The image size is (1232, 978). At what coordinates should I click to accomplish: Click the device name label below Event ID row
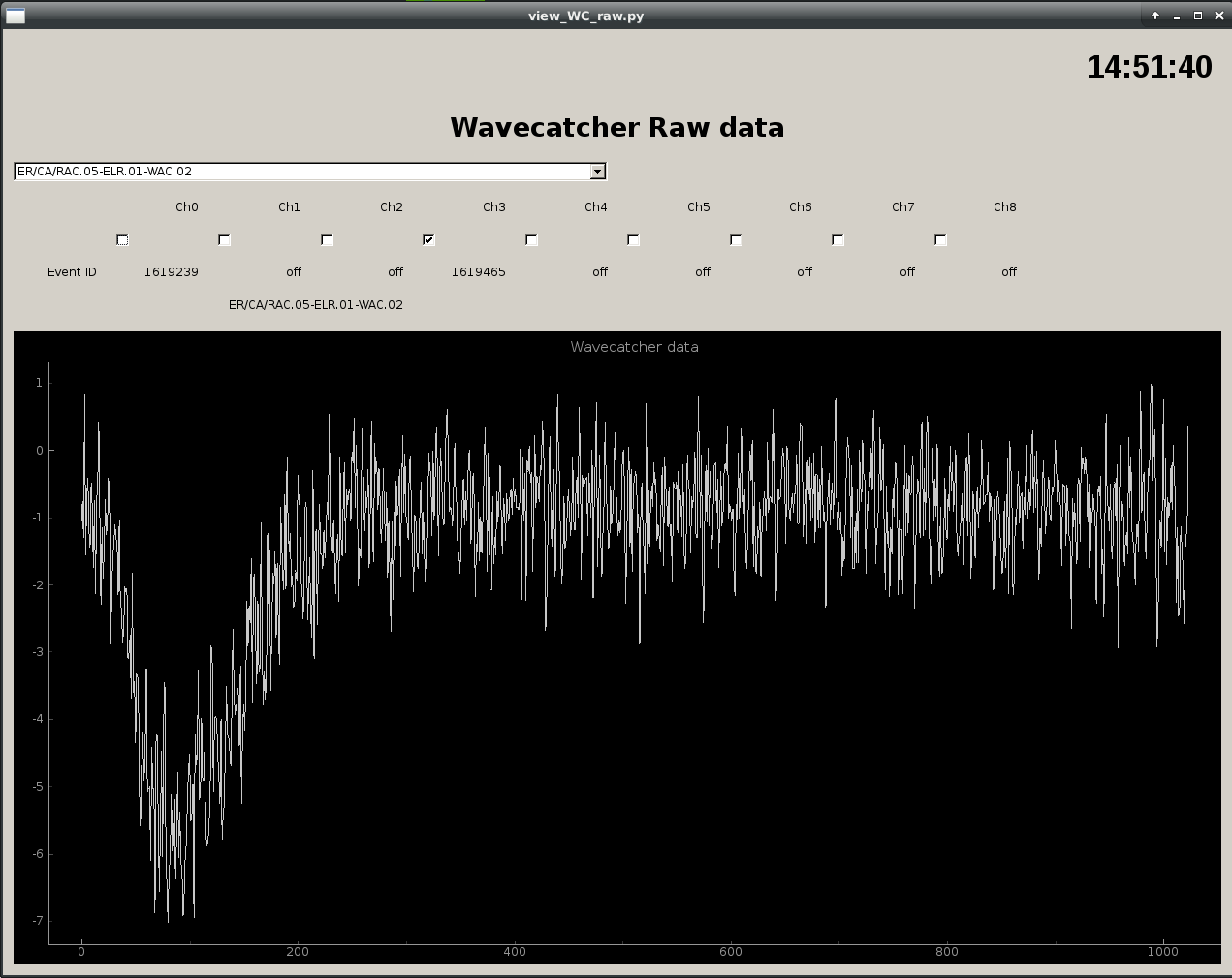(315, 305)
